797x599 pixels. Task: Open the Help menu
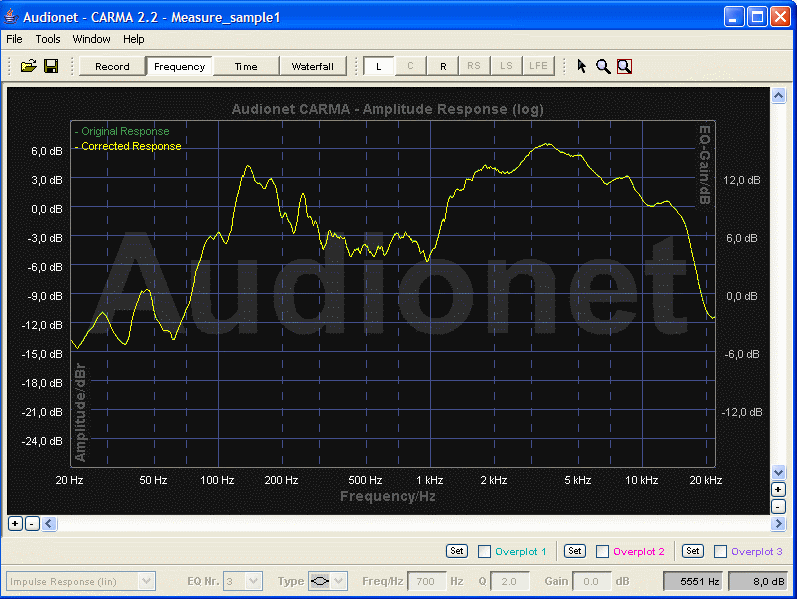pyautogui.click(x=134, y=39)
